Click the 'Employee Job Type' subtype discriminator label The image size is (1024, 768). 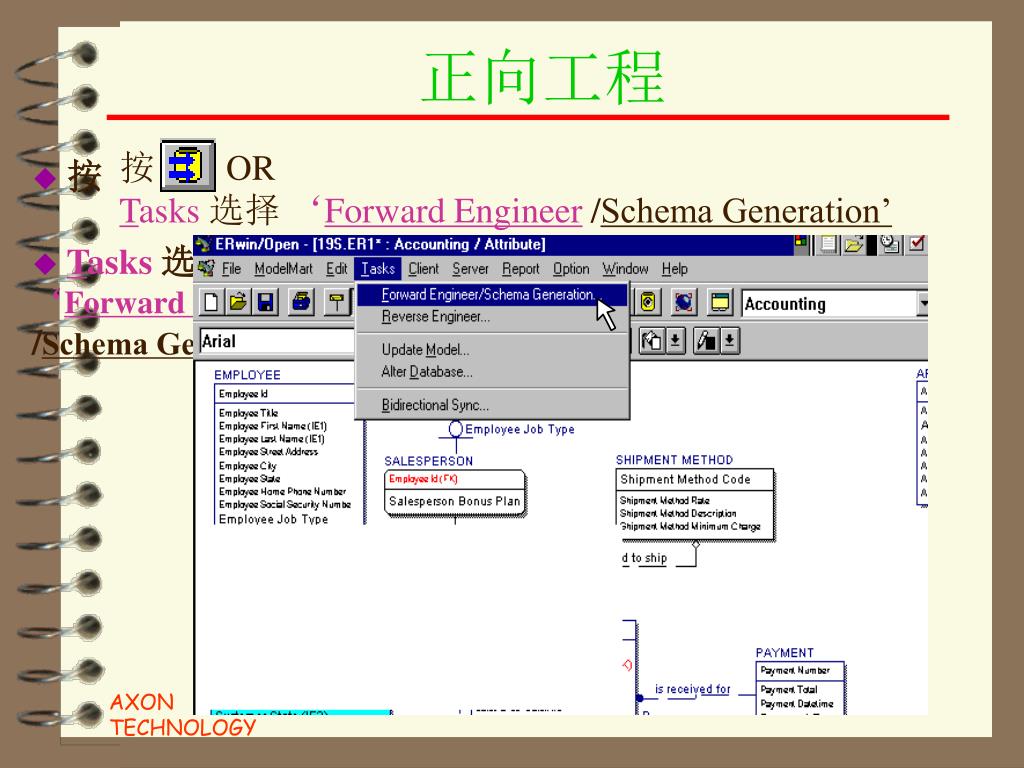tap(520, 430)
